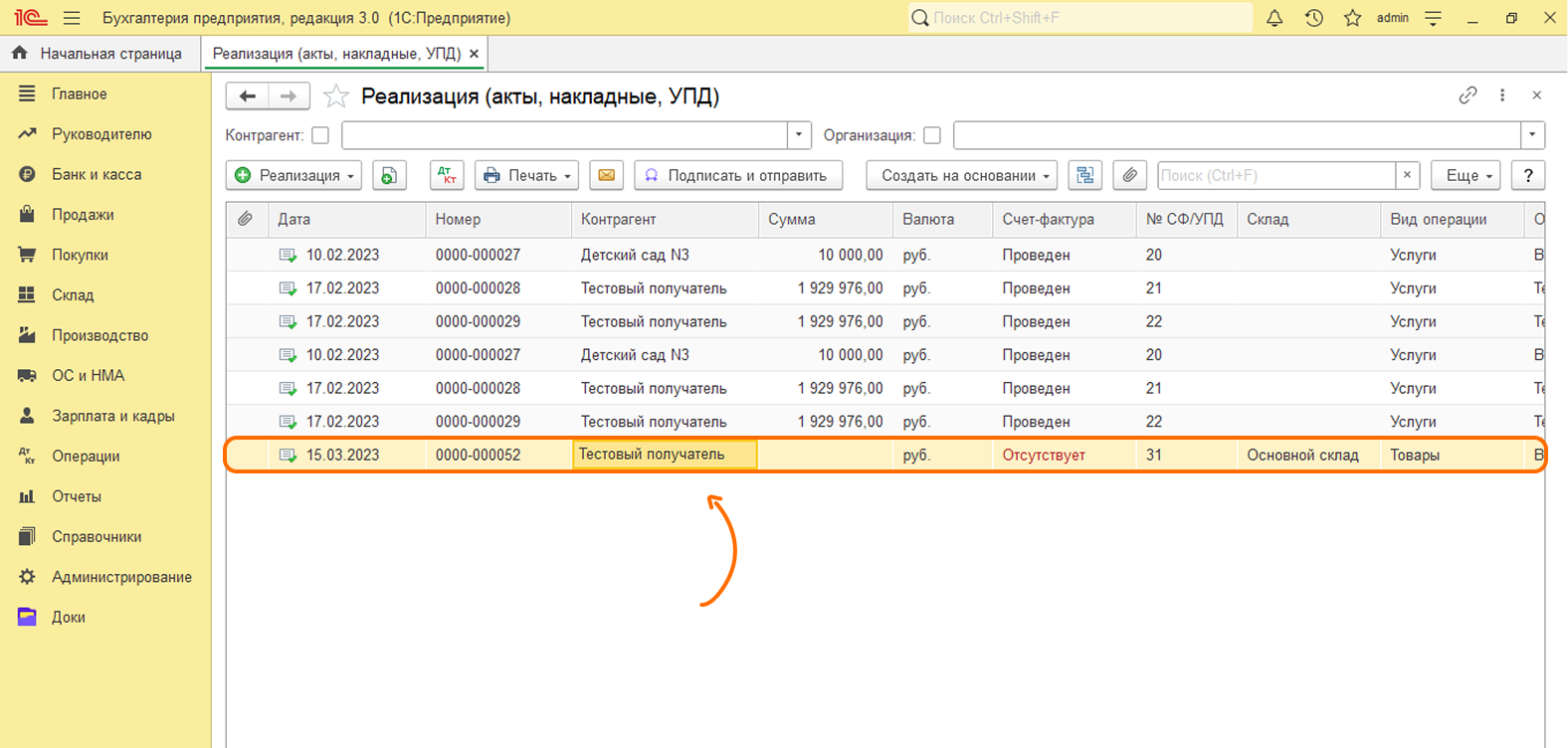Open the Печать dropdown menu
The width and height of the screenshot is (1568, 748).
coord(526,175)
